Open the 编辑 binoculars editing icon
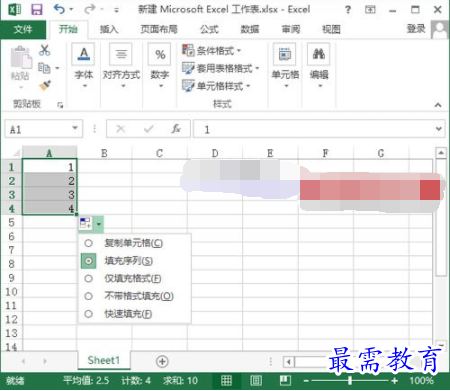 [319, 54]
